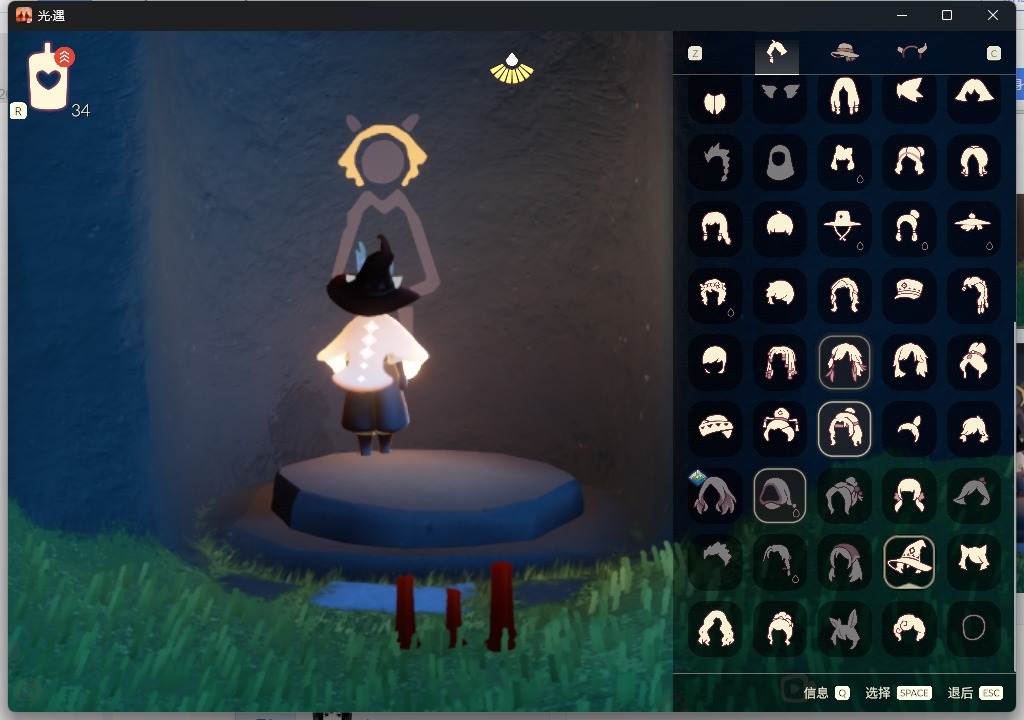Go back using 退后 ESC button

point(975,693)
